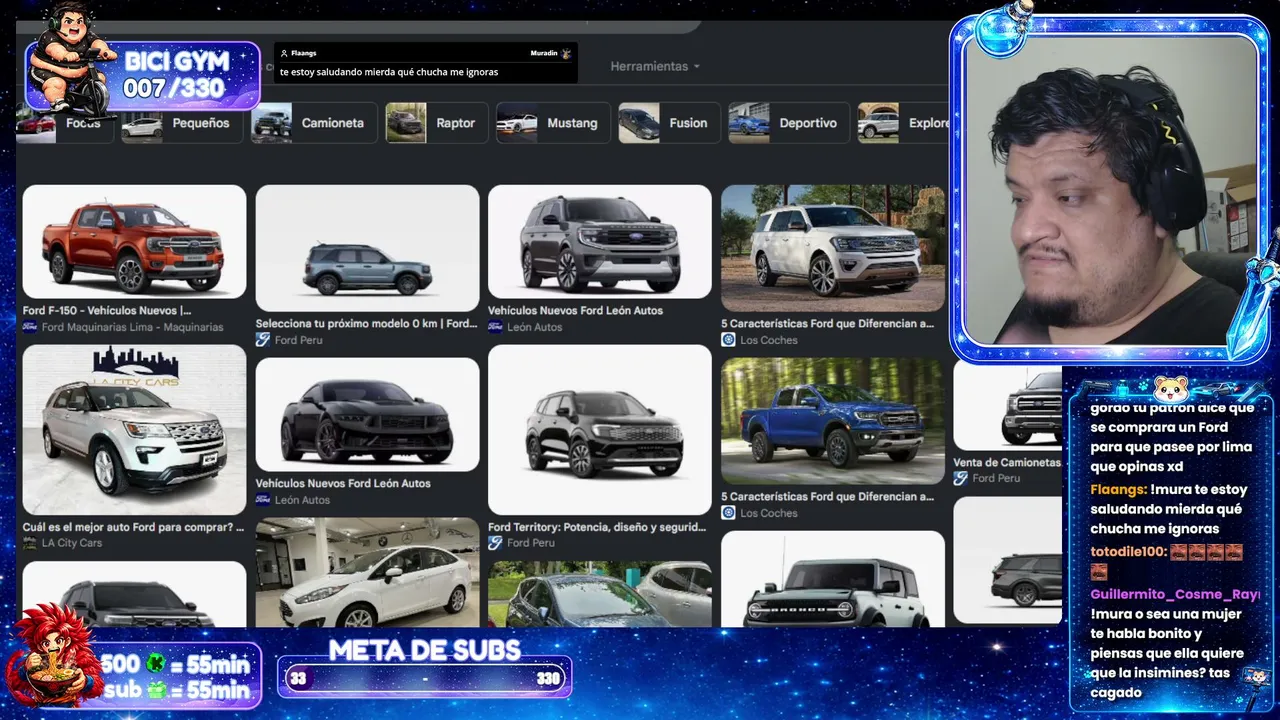Open the white Ford SUV outdoor image
This screenshot has width=1280, height=720.
pyautogui.click(x=833, y=248)
